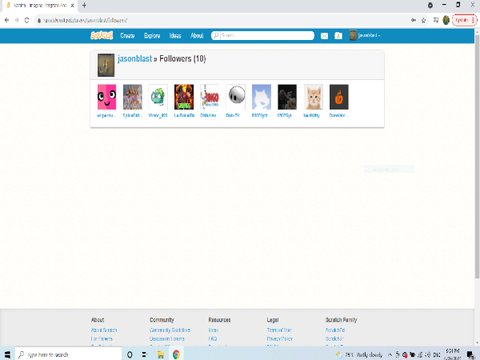The width and height of the screenshot is (480, 360).
Task: Expand the jasonblast account dropdown
Action: pyautogui.click(x=365, y=35)
